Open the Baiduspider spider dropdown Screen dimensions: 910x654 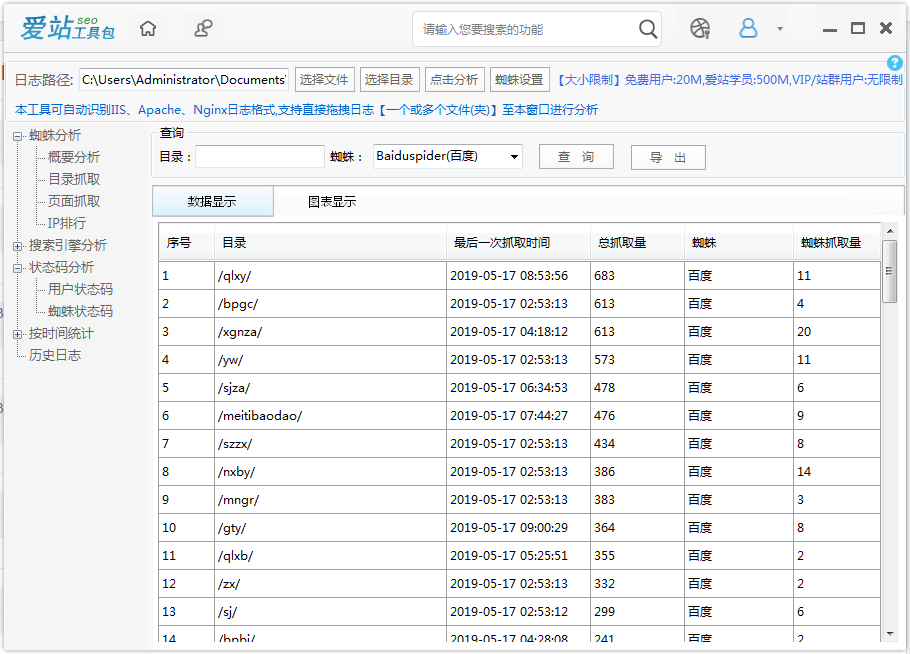tap(447, 156)
